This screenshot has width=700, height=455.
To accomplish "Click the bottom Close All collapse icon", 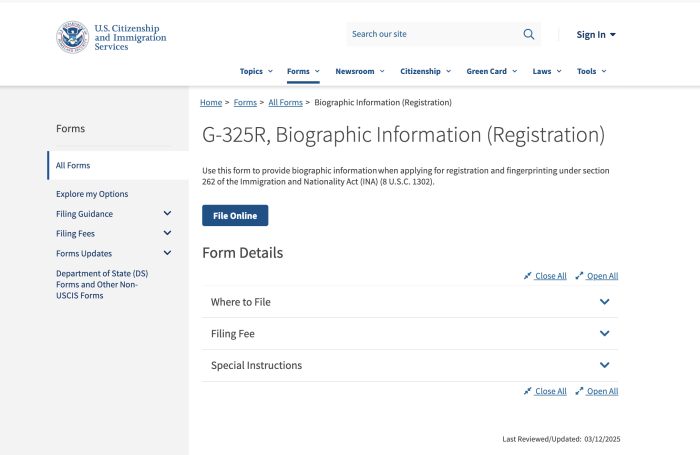I will [528, 391].
